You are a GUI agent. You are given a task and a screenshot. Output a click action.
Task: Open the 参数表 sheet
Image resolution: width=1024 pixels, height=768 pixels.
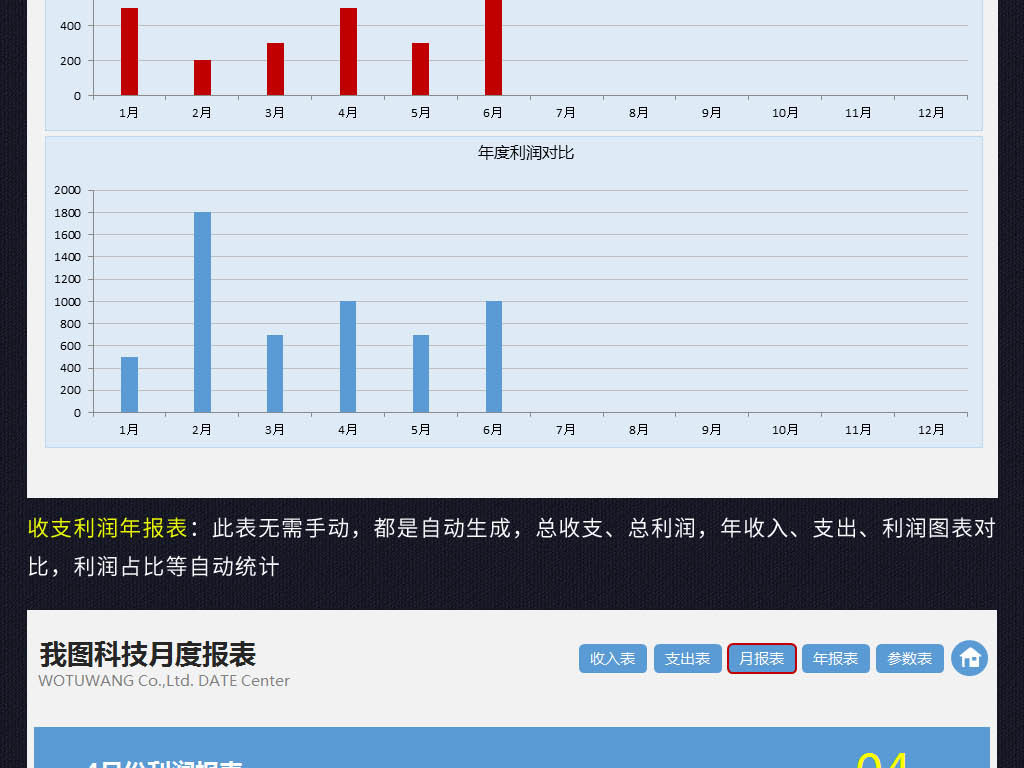point(910,658)
